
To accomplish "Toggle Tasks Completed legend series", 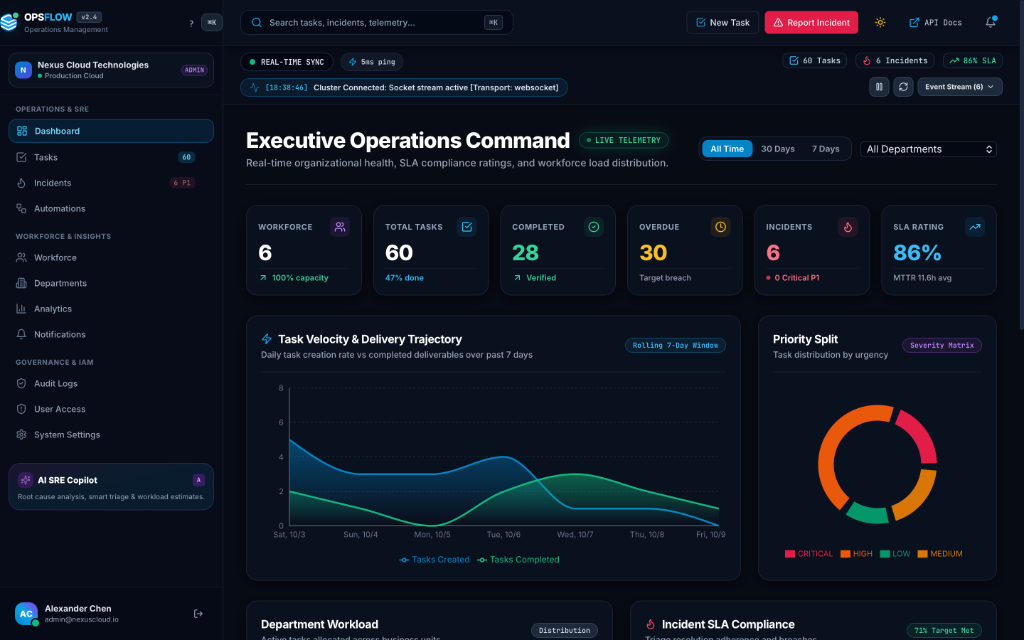I will (518, 560).
